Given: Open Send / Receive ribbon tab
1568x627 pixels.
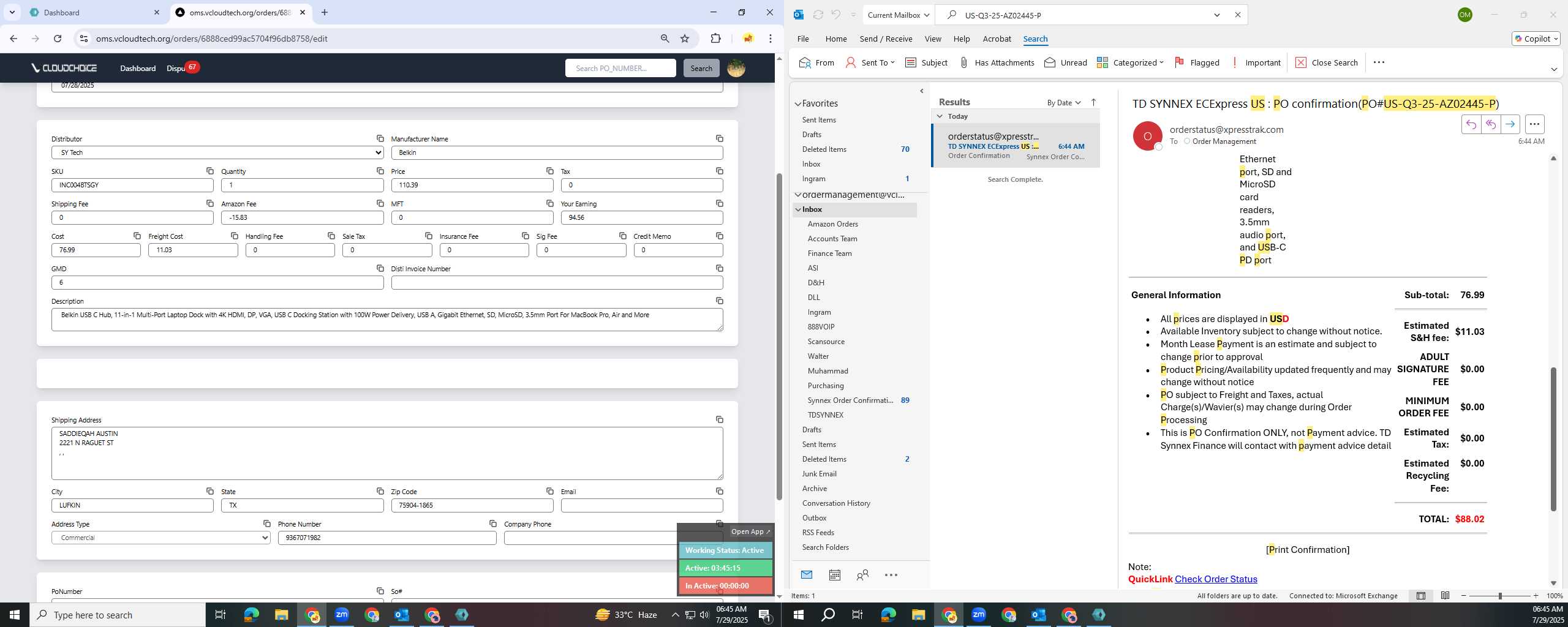Looking at the screenshot, I should [x=886, y=39].
